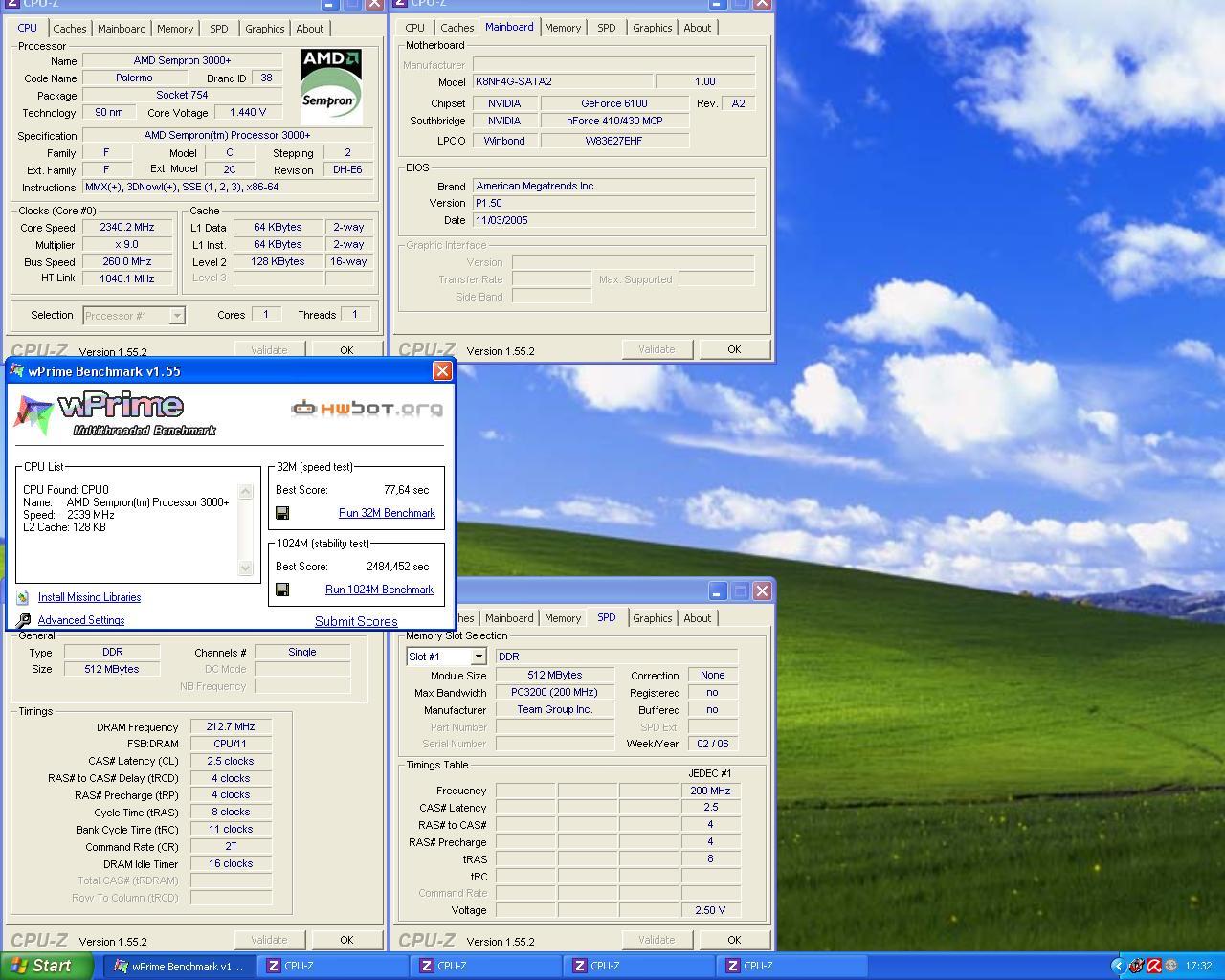Viewport: 1225px width, 980px height.
Task: Run the 1024M Benchmark
Action: click(379, 590)
